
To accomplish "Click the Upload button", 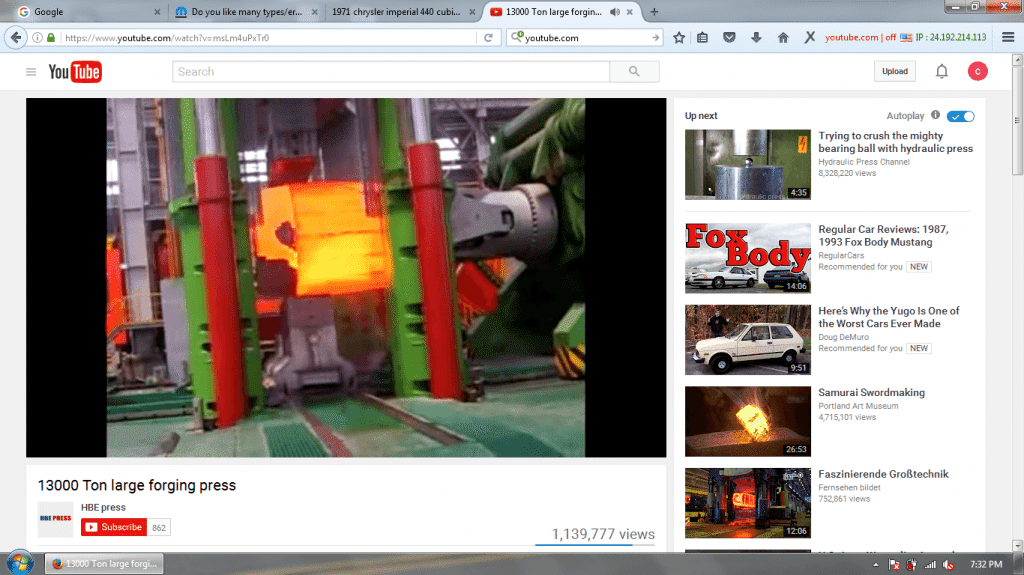I will [x=894, y=71].
